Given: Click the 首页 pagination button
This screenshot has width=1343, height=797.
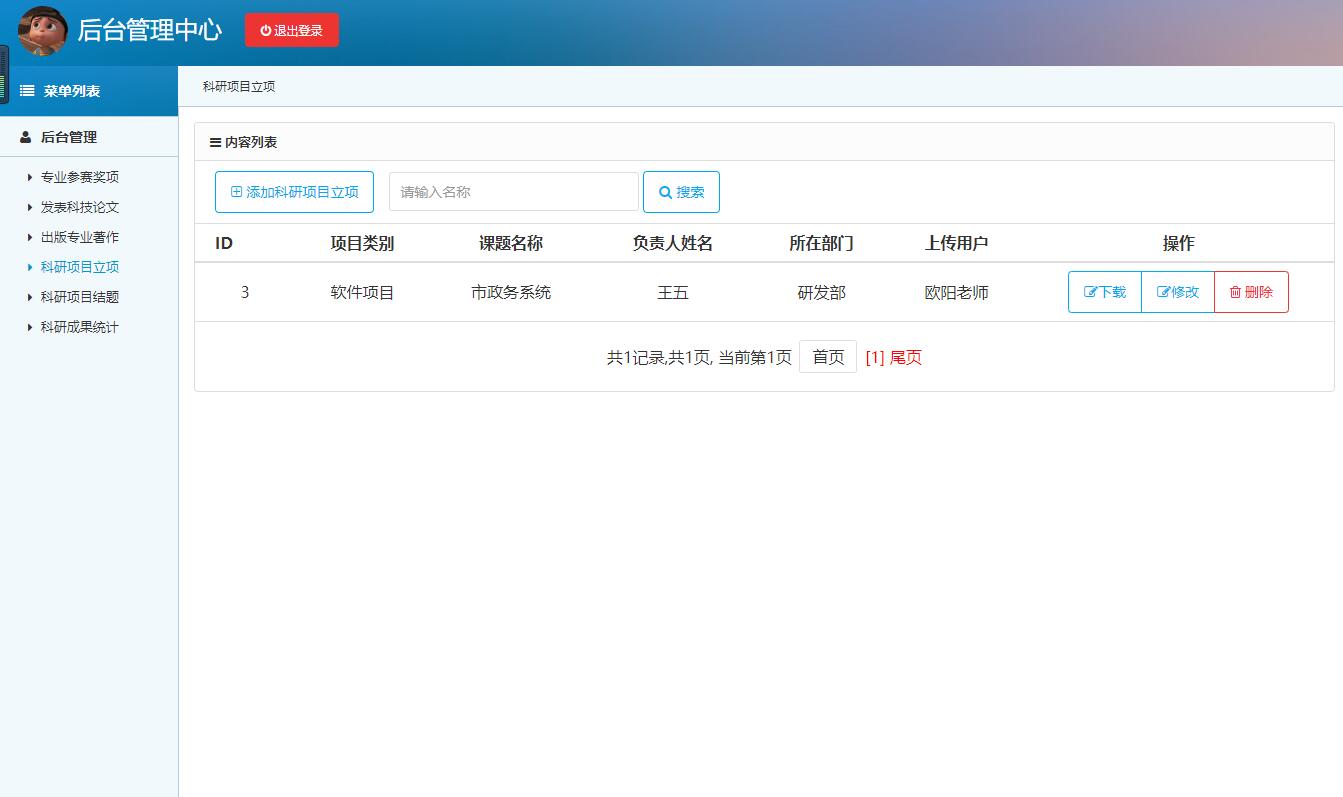Looking at the screenshot, I should click(828, 356).
